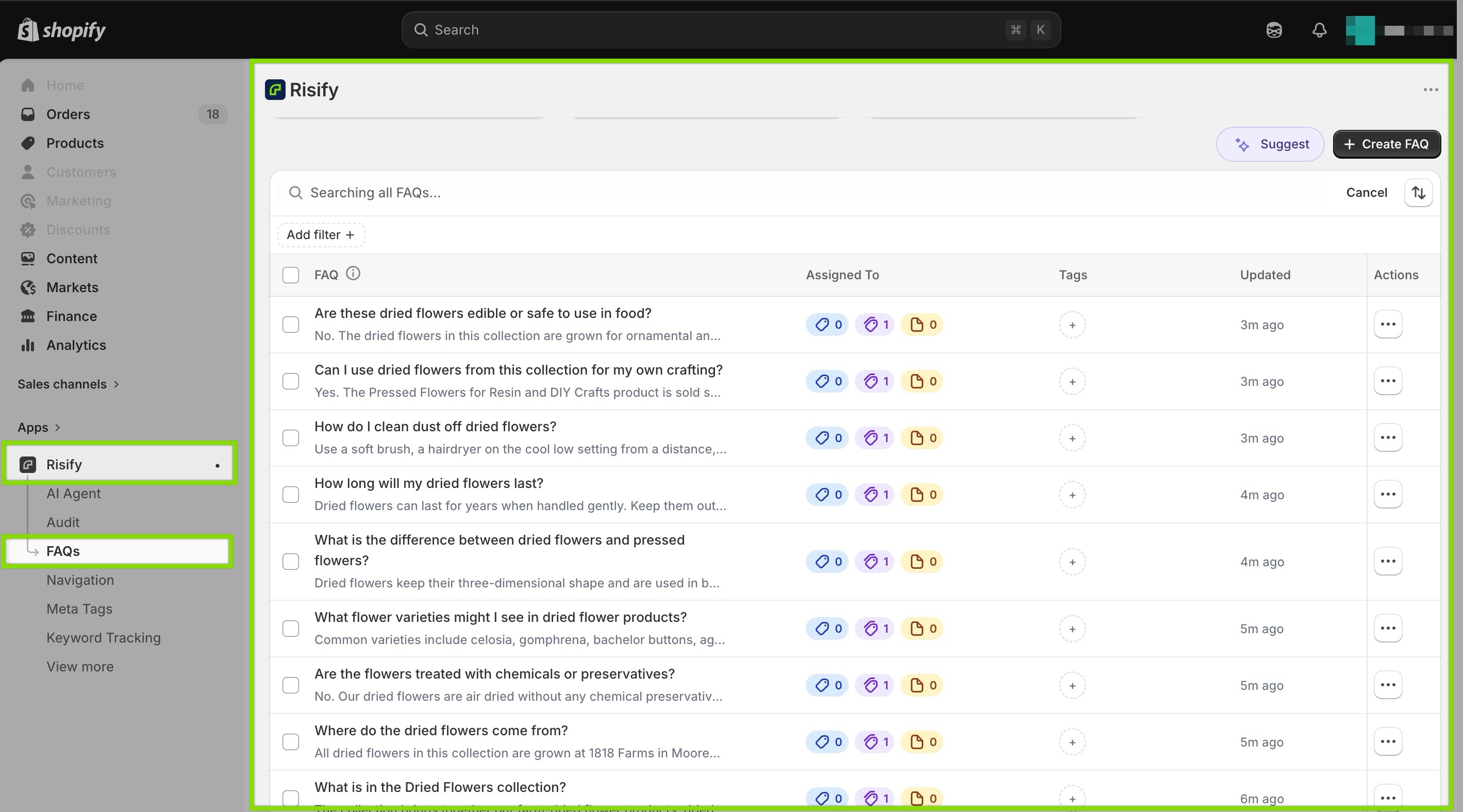Check 'Where do the dried flowers come from' row
The image size is (1463, 812).
point(290,742)
